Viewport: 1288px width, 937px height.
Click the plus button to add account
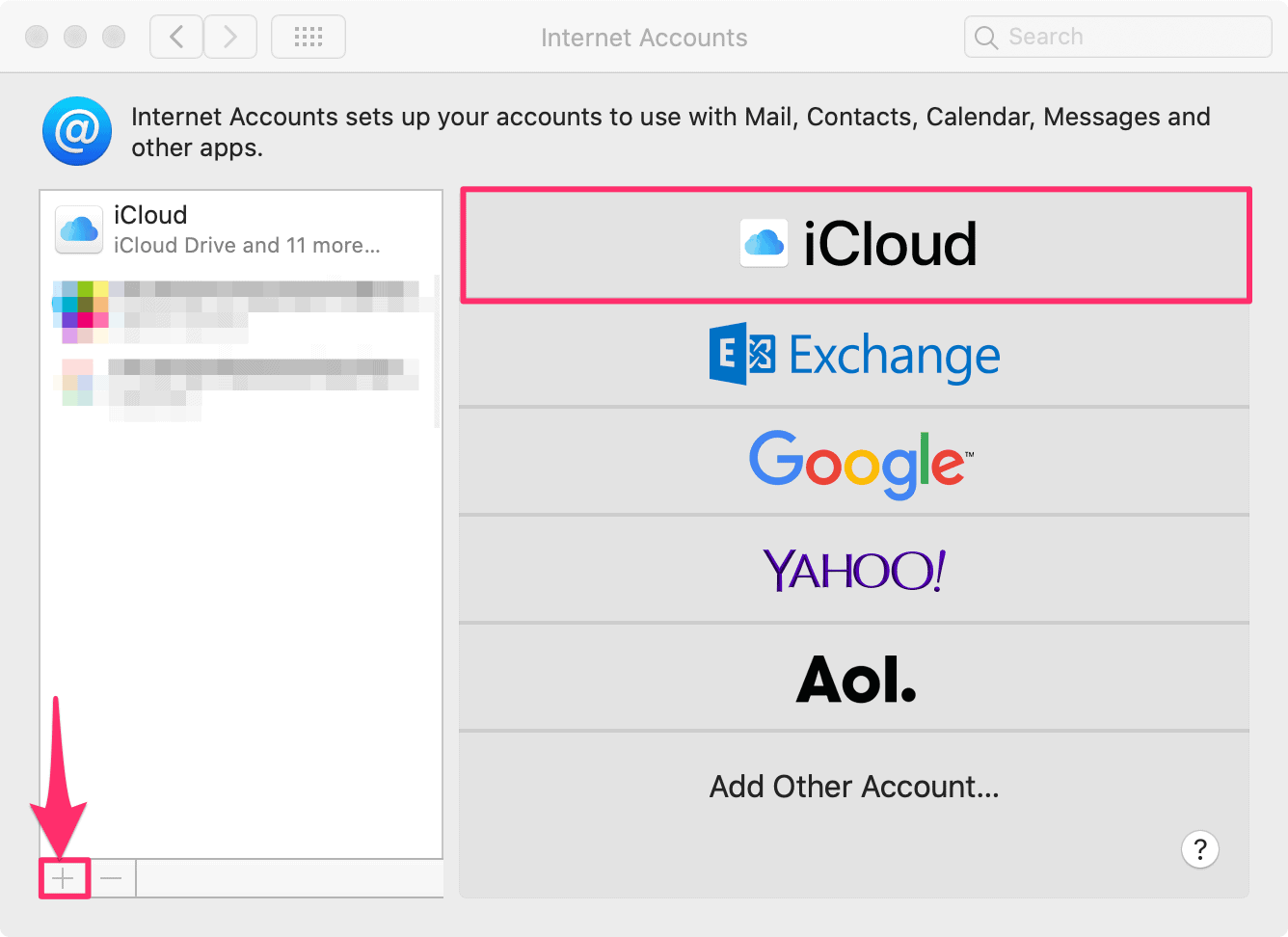tap(64, 878)
